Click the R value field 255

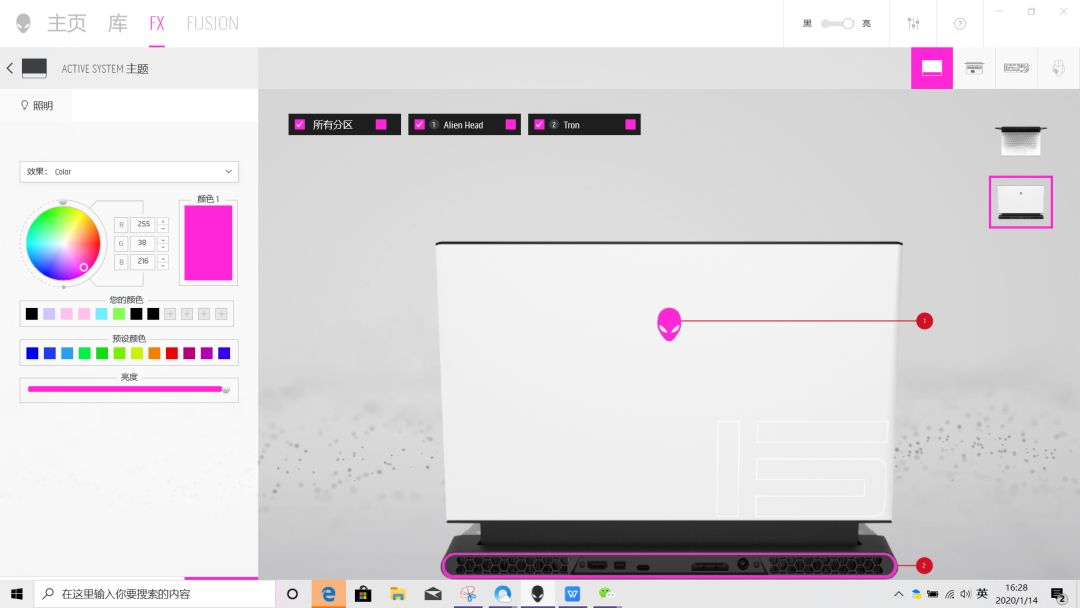(143, 224)
